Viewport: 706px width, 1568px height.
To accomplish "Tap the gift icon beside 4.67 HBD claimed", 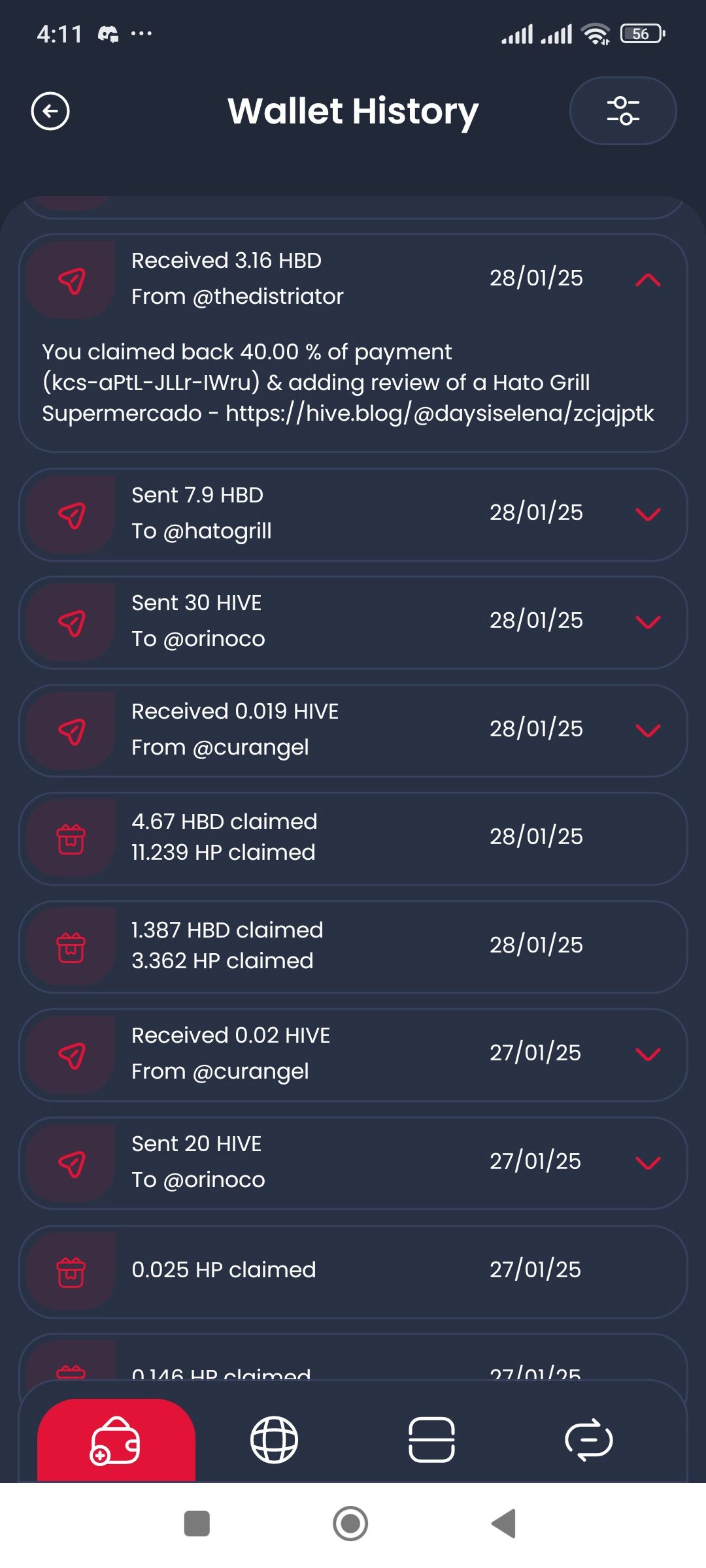I will (71, 839).
